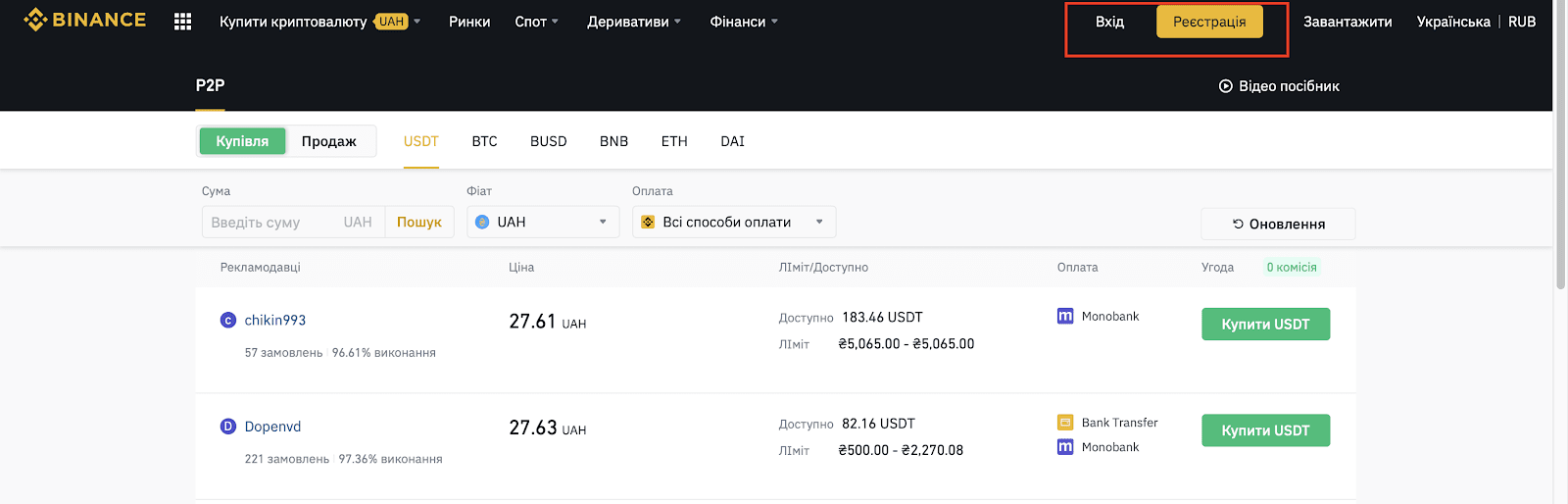Click Купити USDT for Dopenvd
Image resolution: width=1568 pixels, height=504 pixels.
point(1265,430)
